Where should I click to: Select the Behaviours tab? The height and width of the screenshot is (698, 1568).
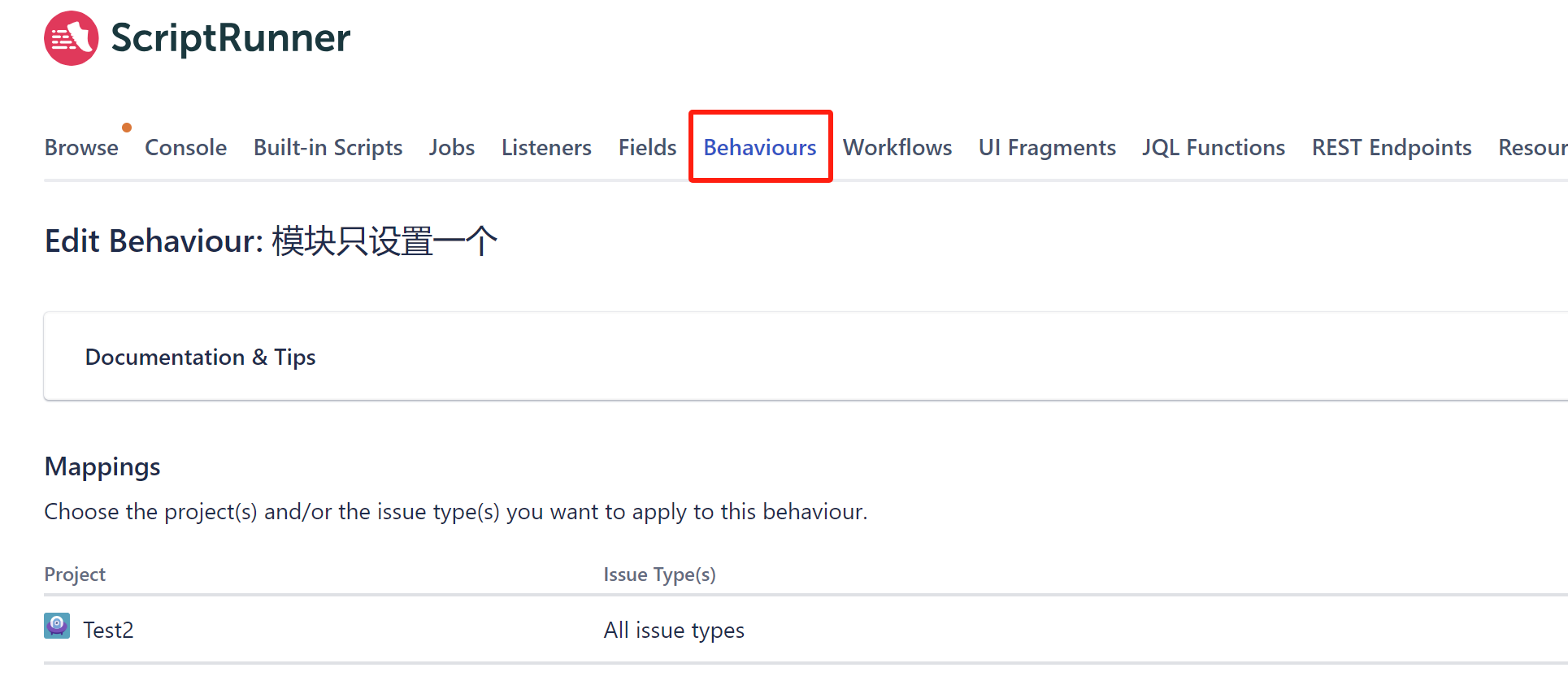pos(760,148)
